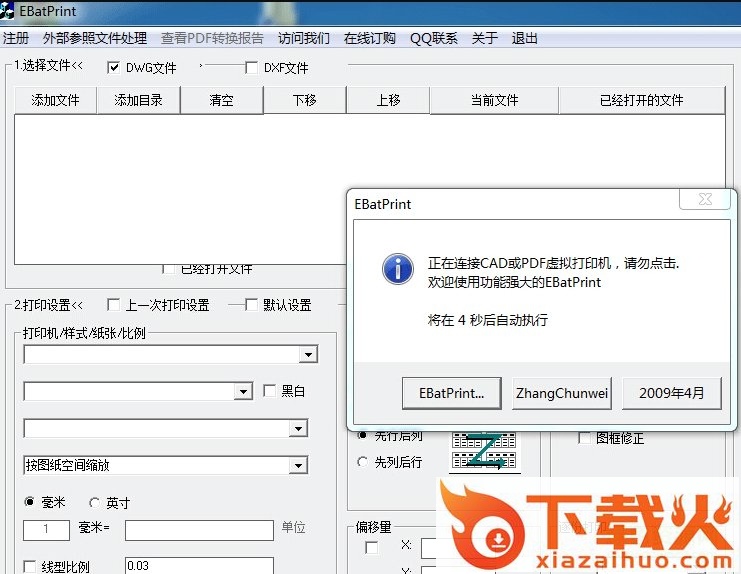
Task: Open the 注册 menu
Action: (16, 38)
